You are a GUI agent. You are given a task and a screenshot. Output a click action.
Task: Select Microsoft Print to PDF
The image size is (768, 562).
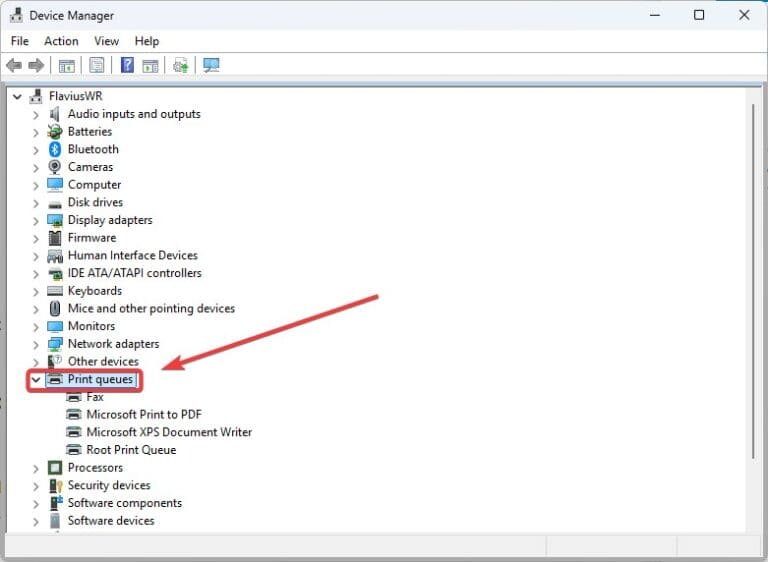pyautogui.click(x=144, y=415)
